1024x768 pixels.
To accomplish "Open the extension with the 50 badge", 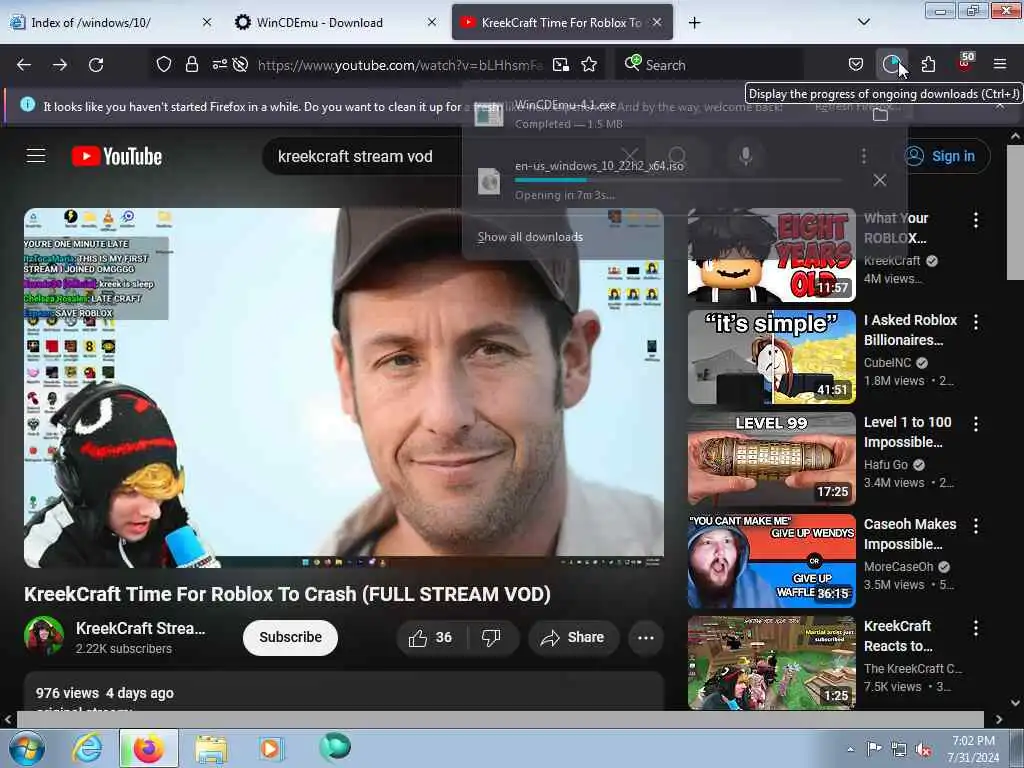I will [x=965, y=63].
